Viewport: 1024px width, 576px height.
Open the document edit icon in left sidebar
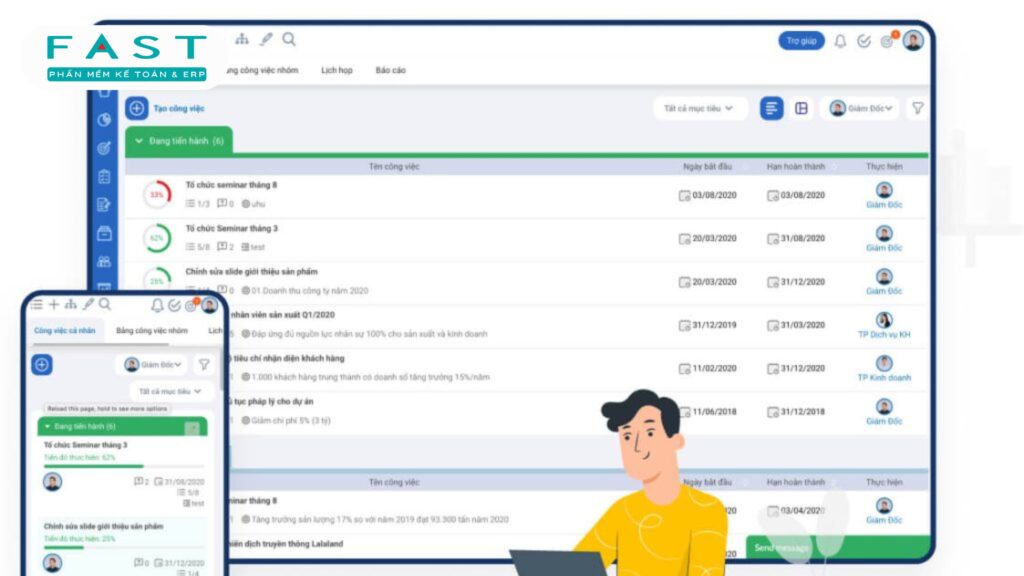(x=104, y=205)
